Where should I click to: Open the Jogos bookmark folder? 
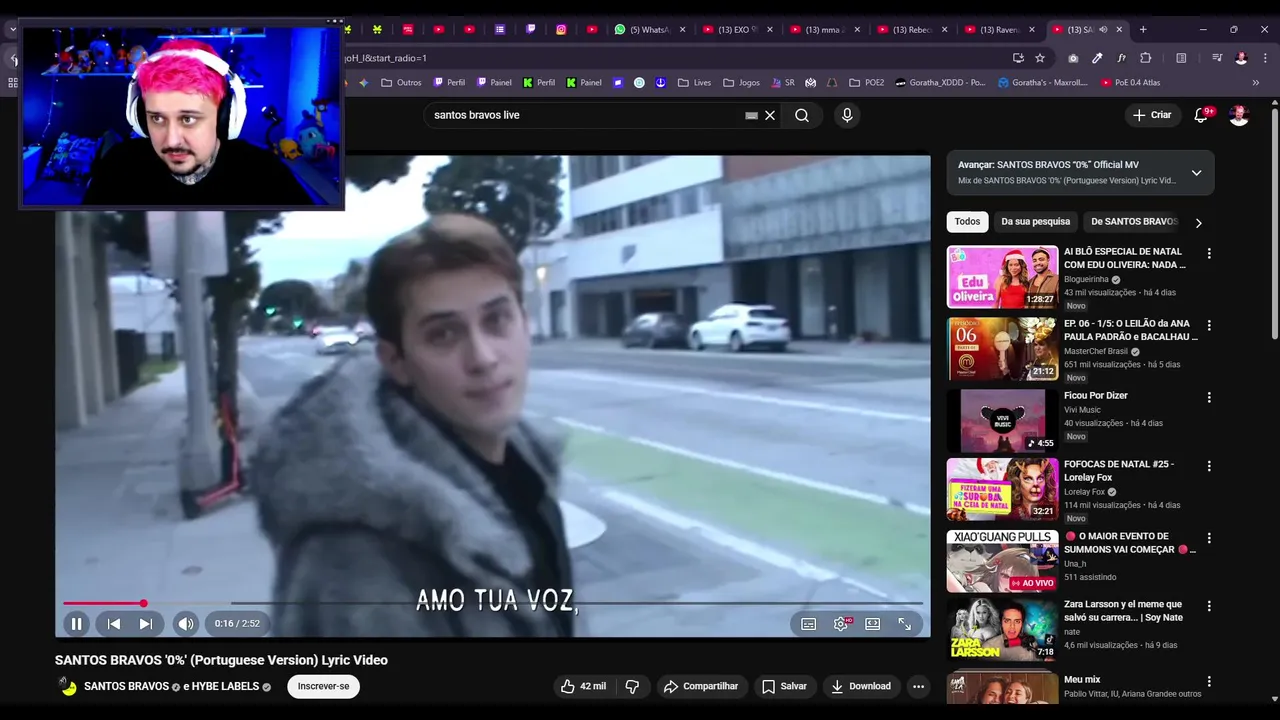[740, 83]
